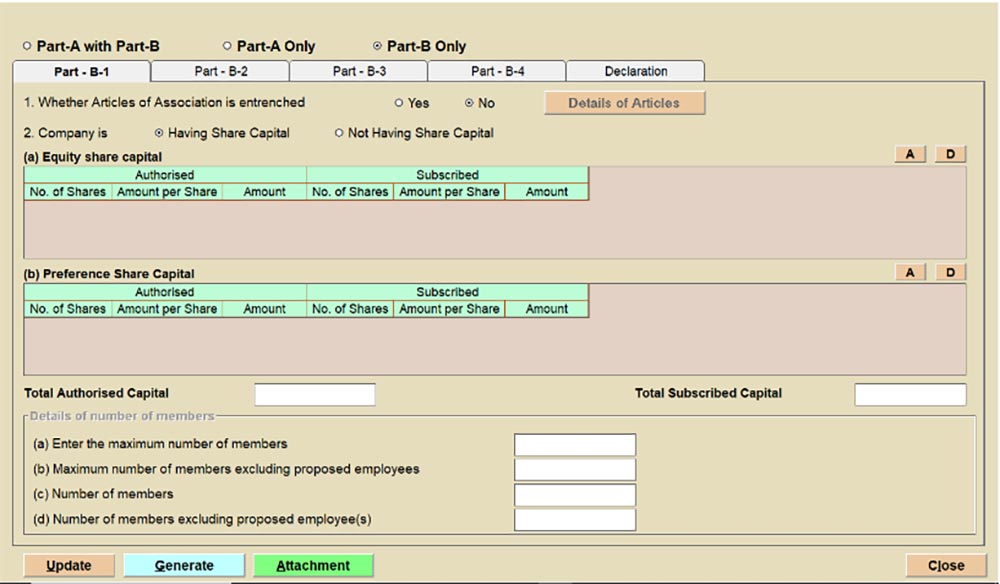Select Not Having Share Capital option
Image resolution: width=1000 pixels, height=584 pixels.
339,133
